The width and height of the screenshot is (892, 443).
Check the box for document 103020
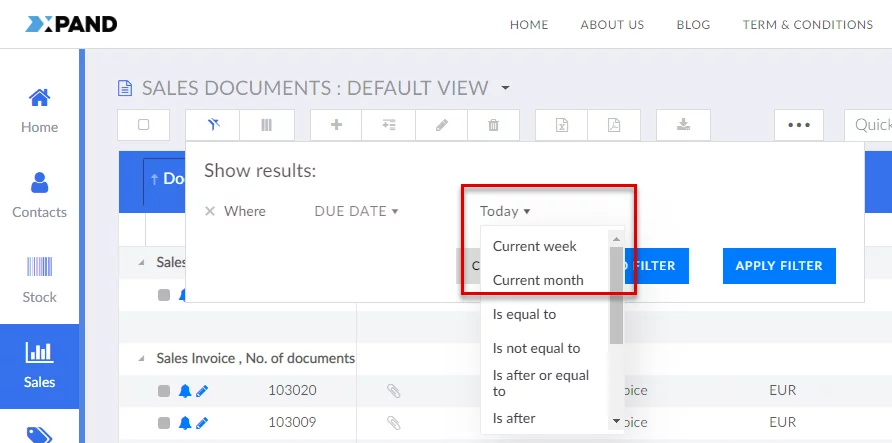click(164, 391)
